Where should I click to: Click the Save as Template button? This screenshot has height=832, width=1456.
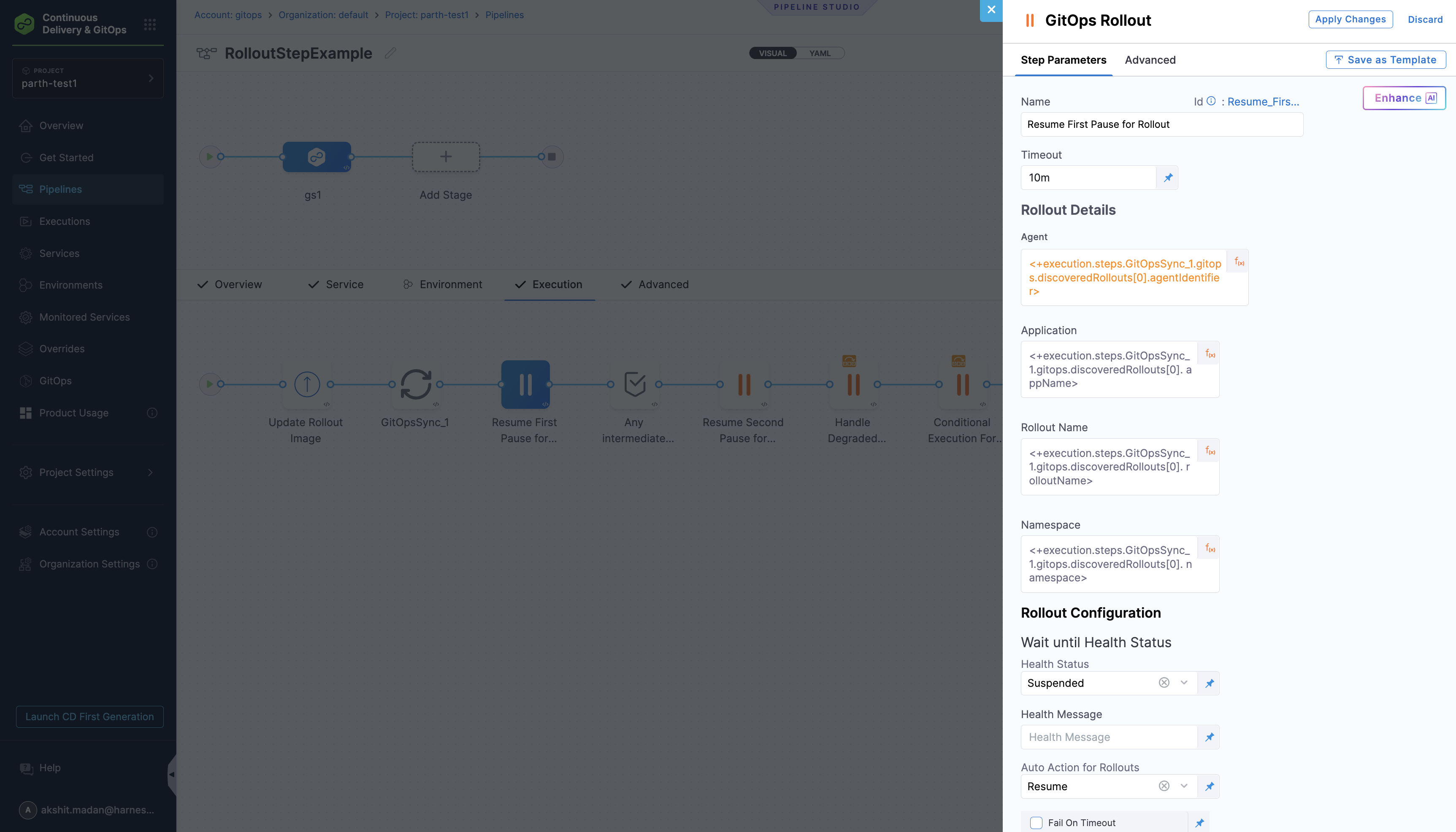click(1385, 60)
